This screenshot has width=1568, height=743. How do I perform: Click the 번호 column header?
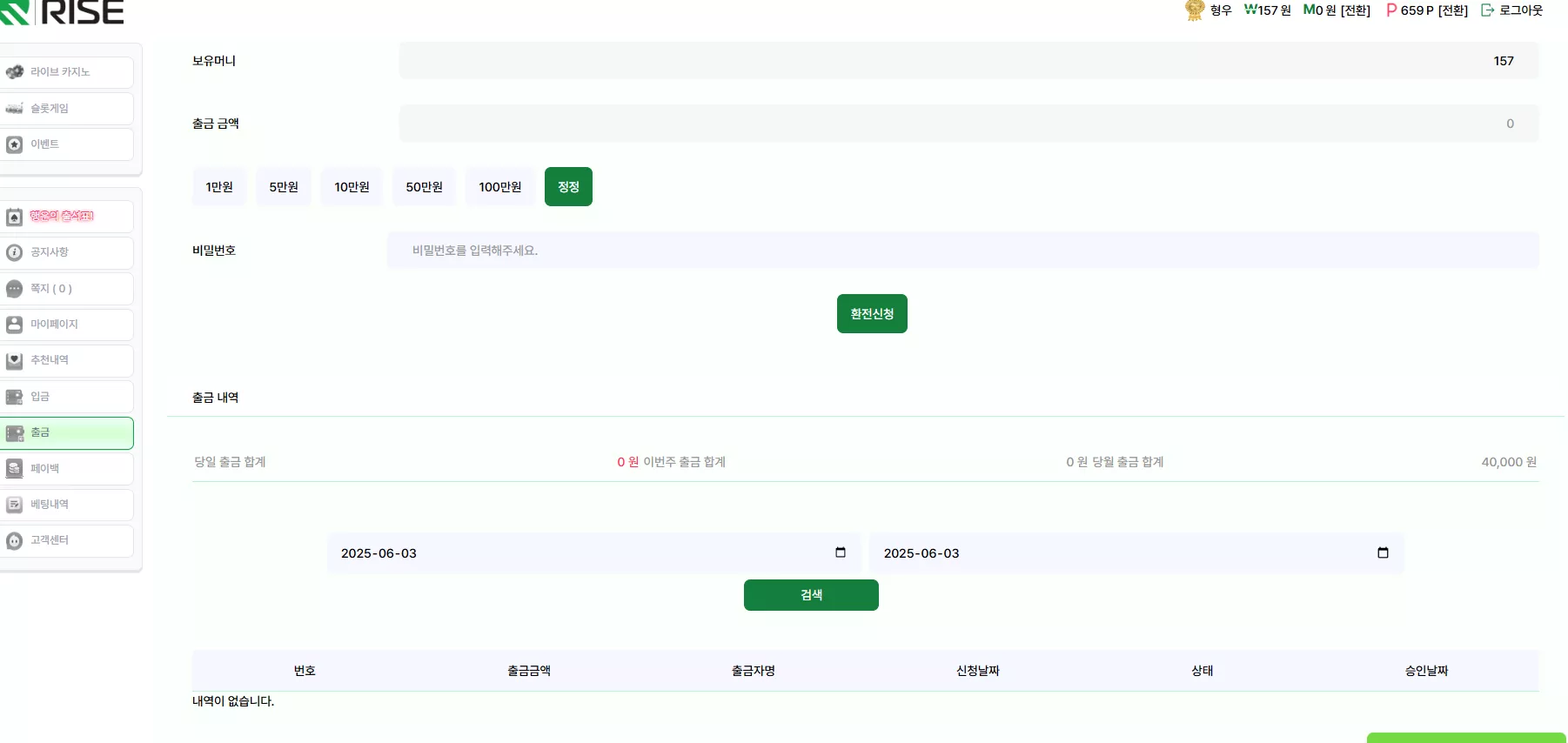coord(305,671)
